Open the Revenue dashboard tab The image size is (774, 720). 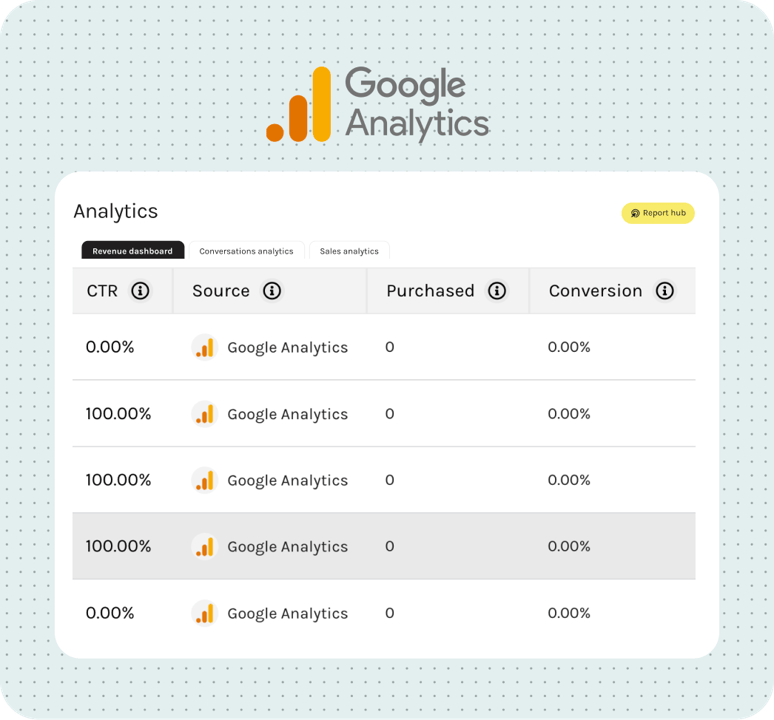click(132, 251)
